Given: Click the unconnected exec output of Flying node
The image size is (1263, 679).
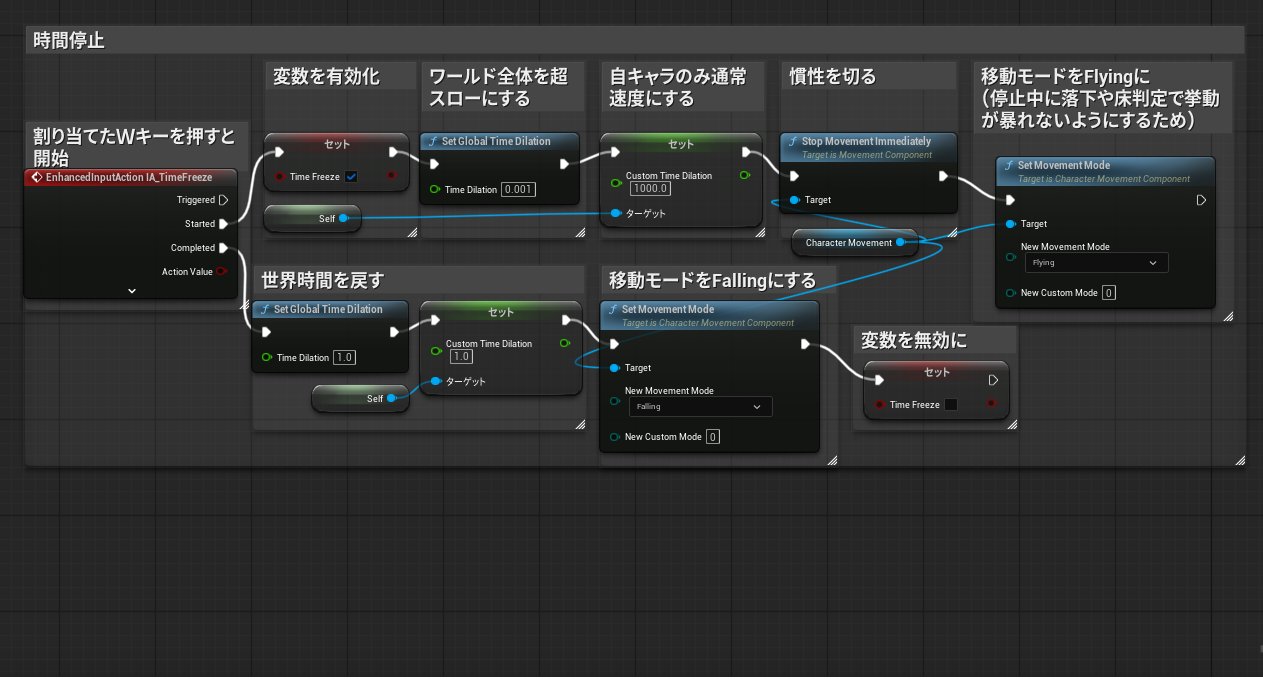Looking at the screenshot, I should (1202, 200).
